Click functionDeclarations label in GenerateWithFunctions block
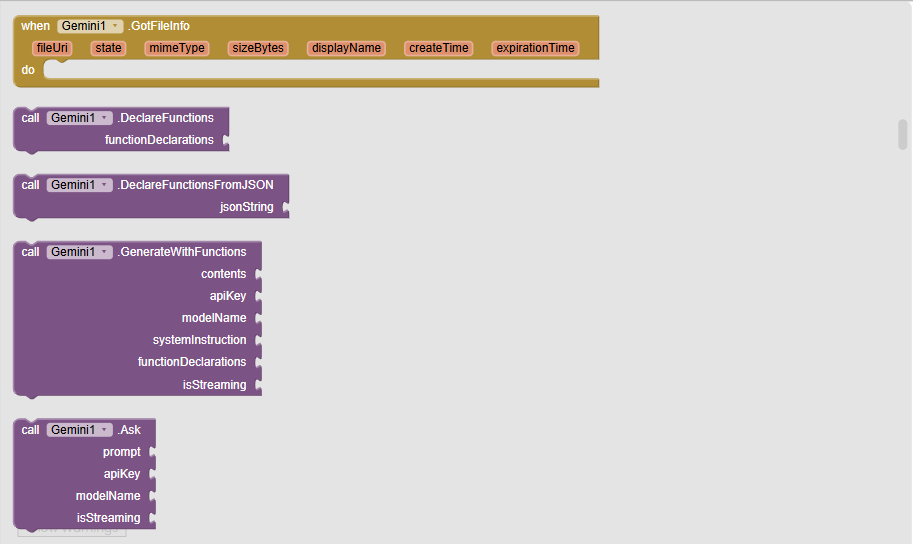 [192, 362]
